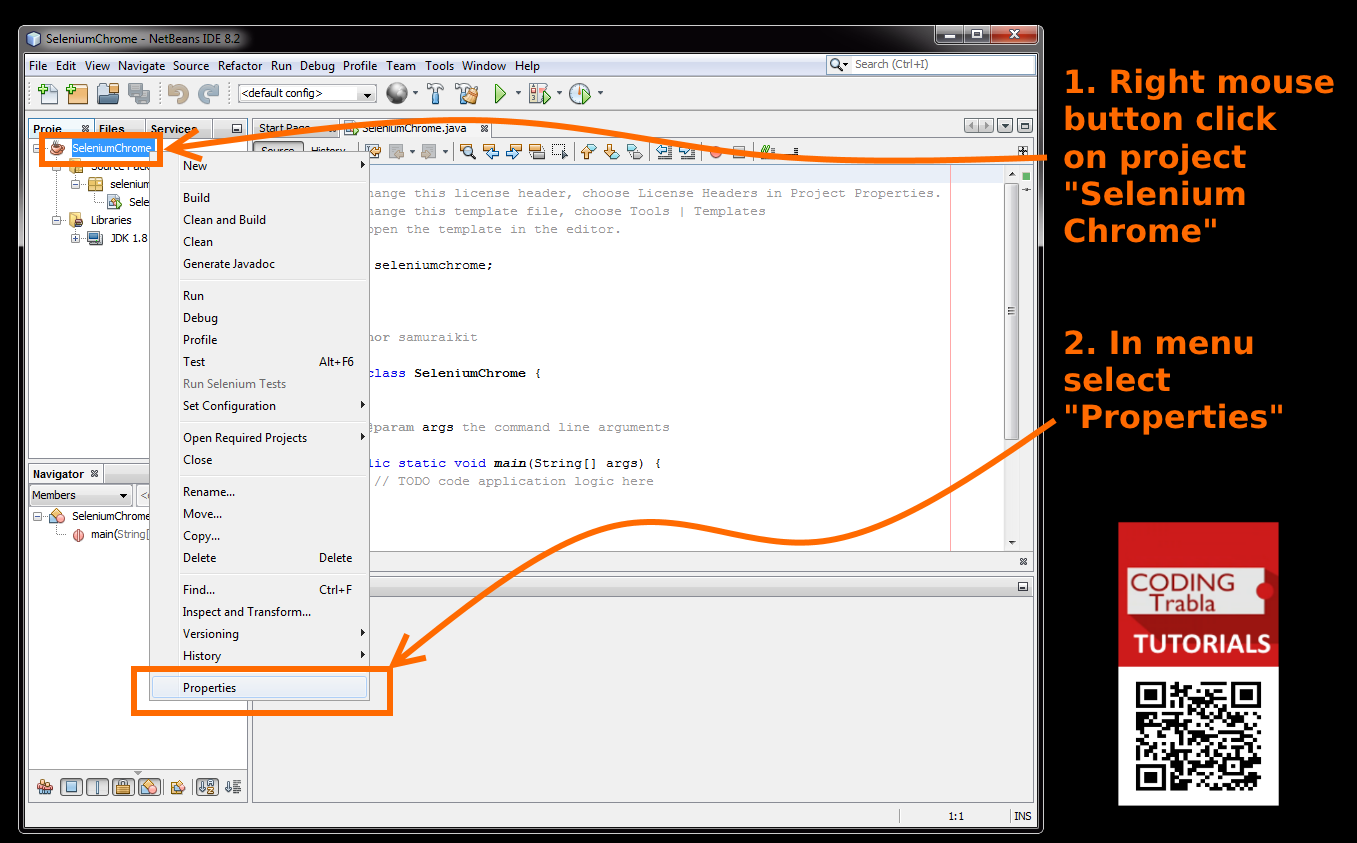
Task: Click the main(String[]) method in Navigator
Action: (121, 534)
